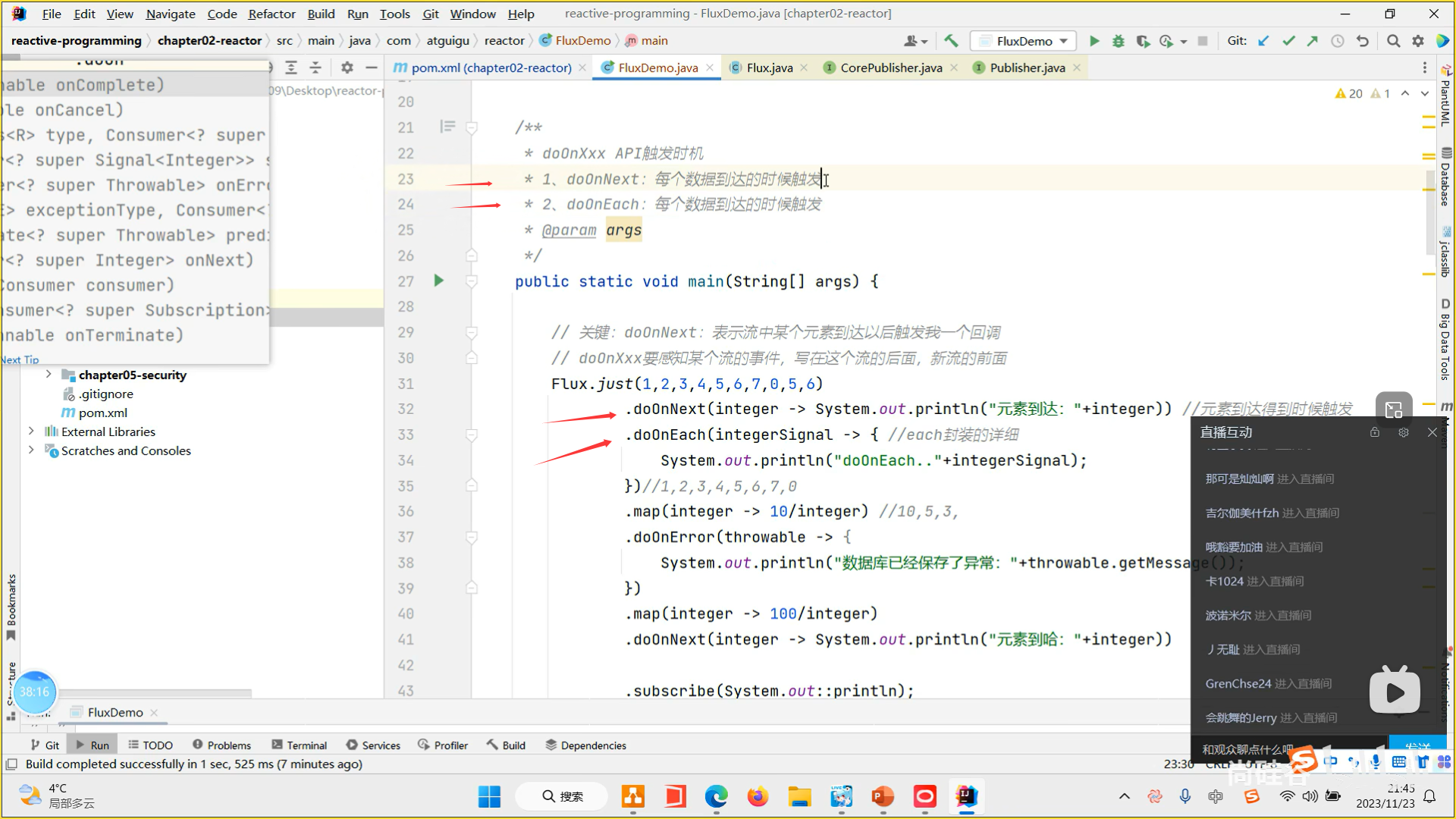This screenshot has height=819, width=1456.
Task: Click Git commit green checkmark
Action: point(1288,41)
